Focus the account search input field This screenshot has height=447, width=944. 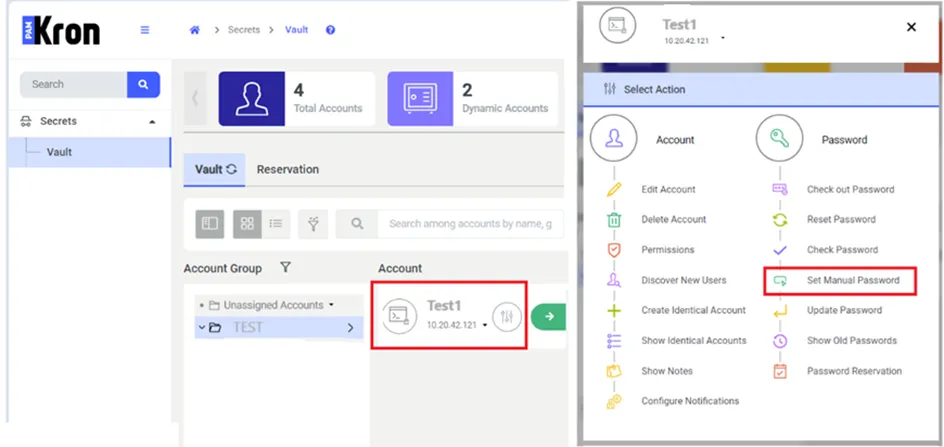click(x=471, y=224)
